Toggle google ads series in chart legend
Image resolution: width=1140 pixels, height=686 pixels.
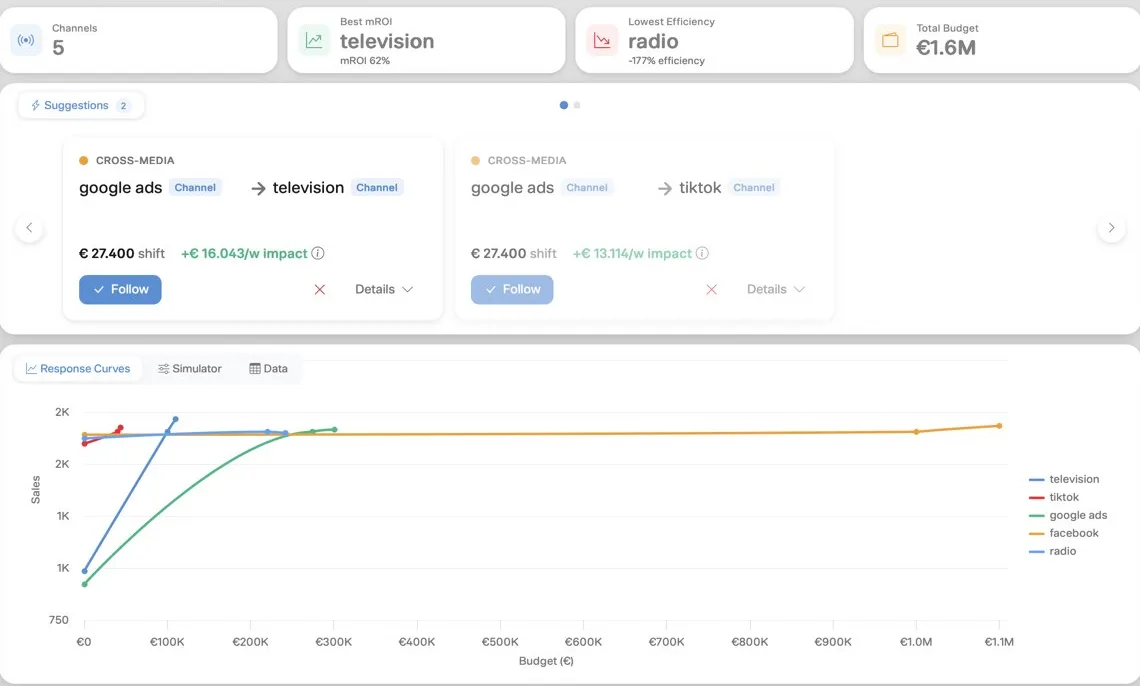click(x=1068, y=515)
